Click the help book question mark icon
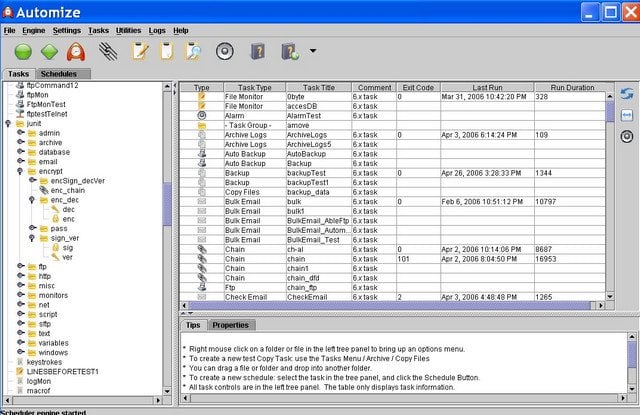 (x=257, y=51)
